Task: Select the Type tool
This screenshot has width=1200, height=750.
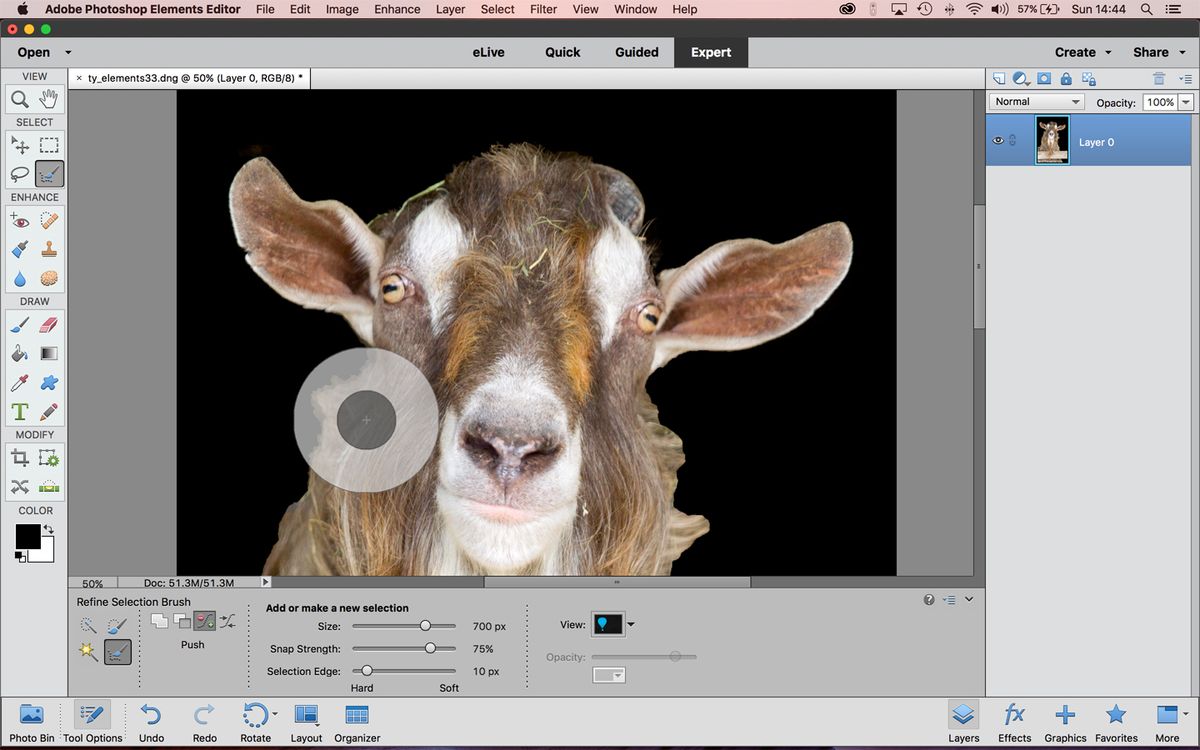Action: (x=20, y=411)
